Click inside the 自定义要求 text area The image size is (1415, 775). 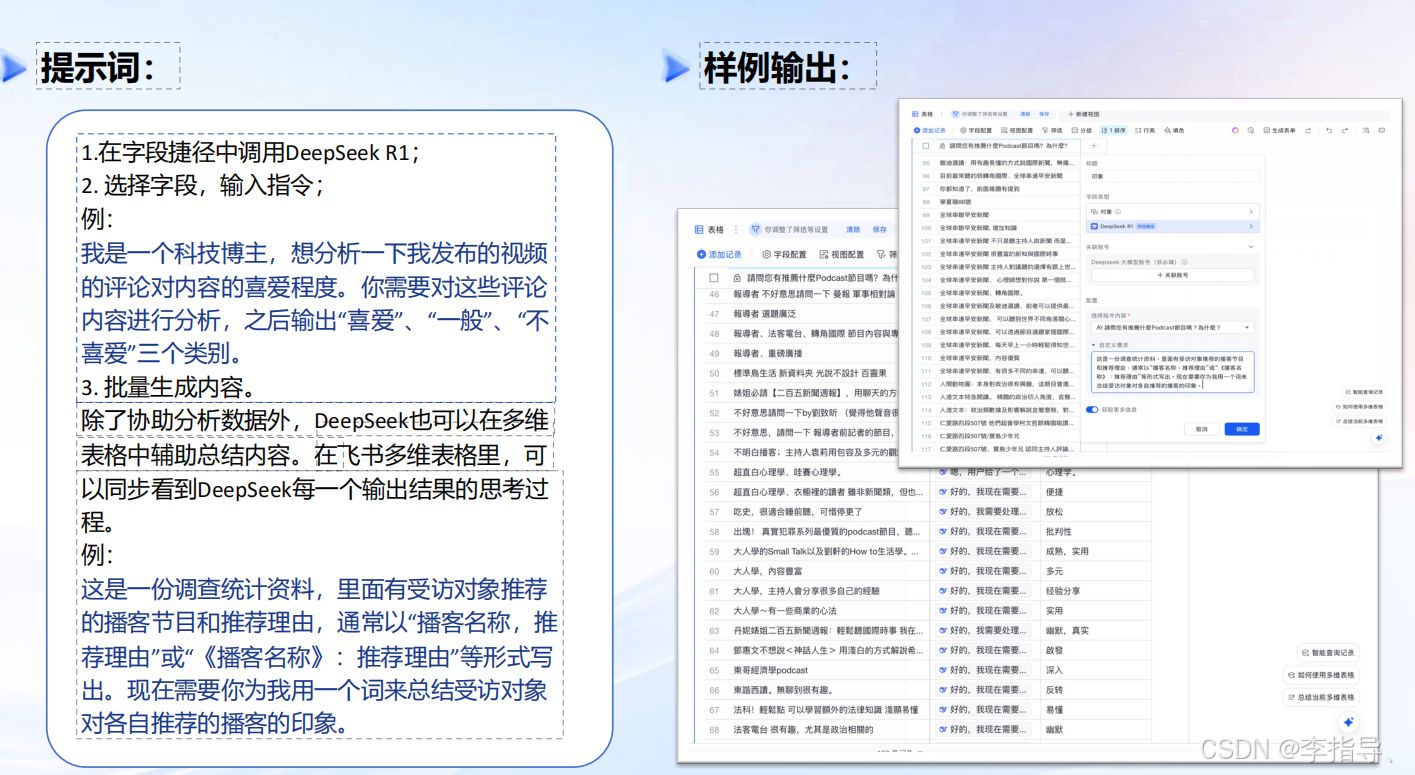click(x=1171, y=372)
